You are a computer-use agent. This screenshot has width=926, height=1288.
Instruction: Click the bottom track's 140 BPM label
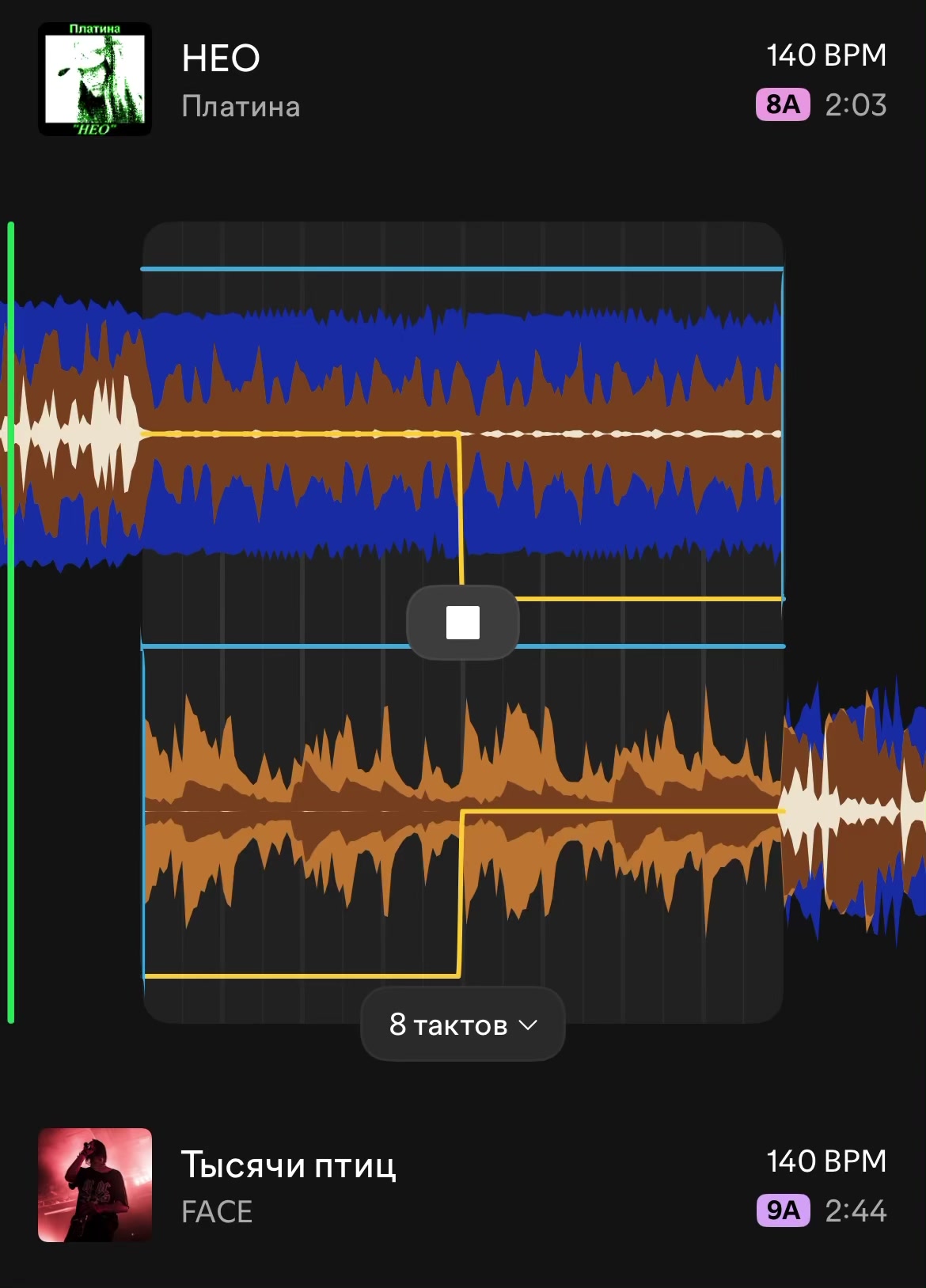tap(826, 1161)
